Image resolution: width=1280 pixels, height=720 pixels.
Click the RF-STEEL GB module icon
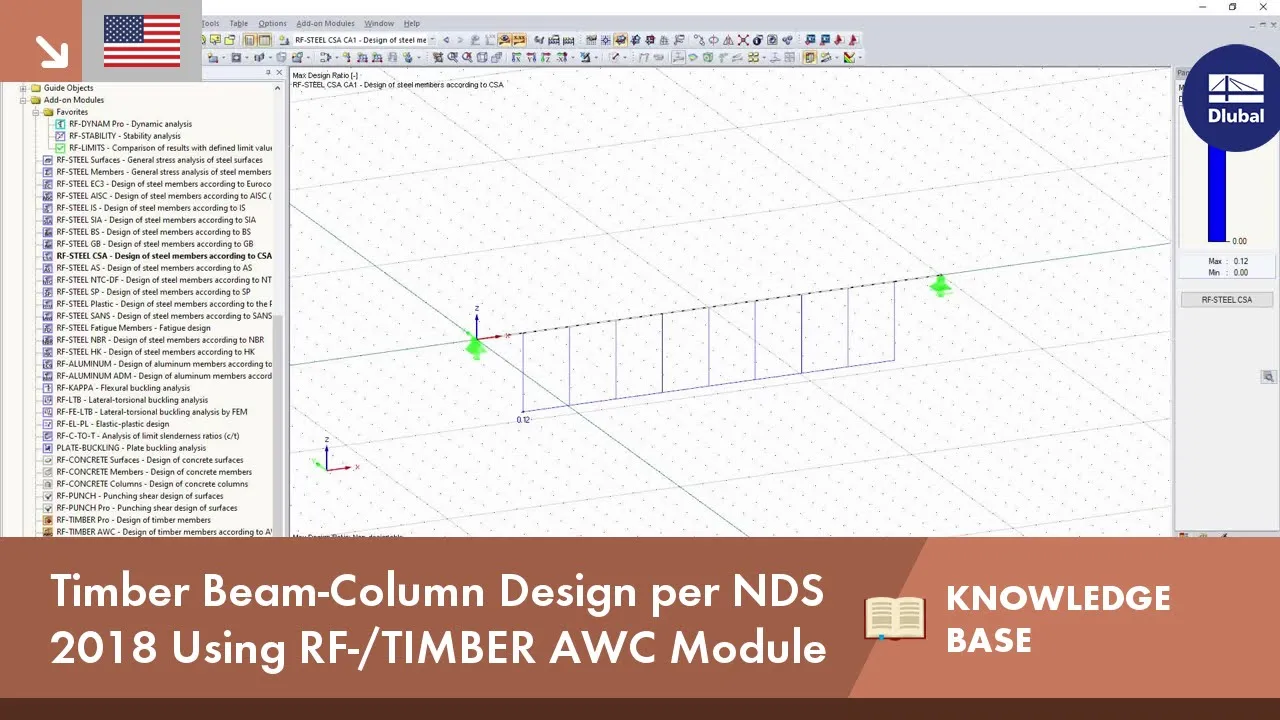pos(48,244)
